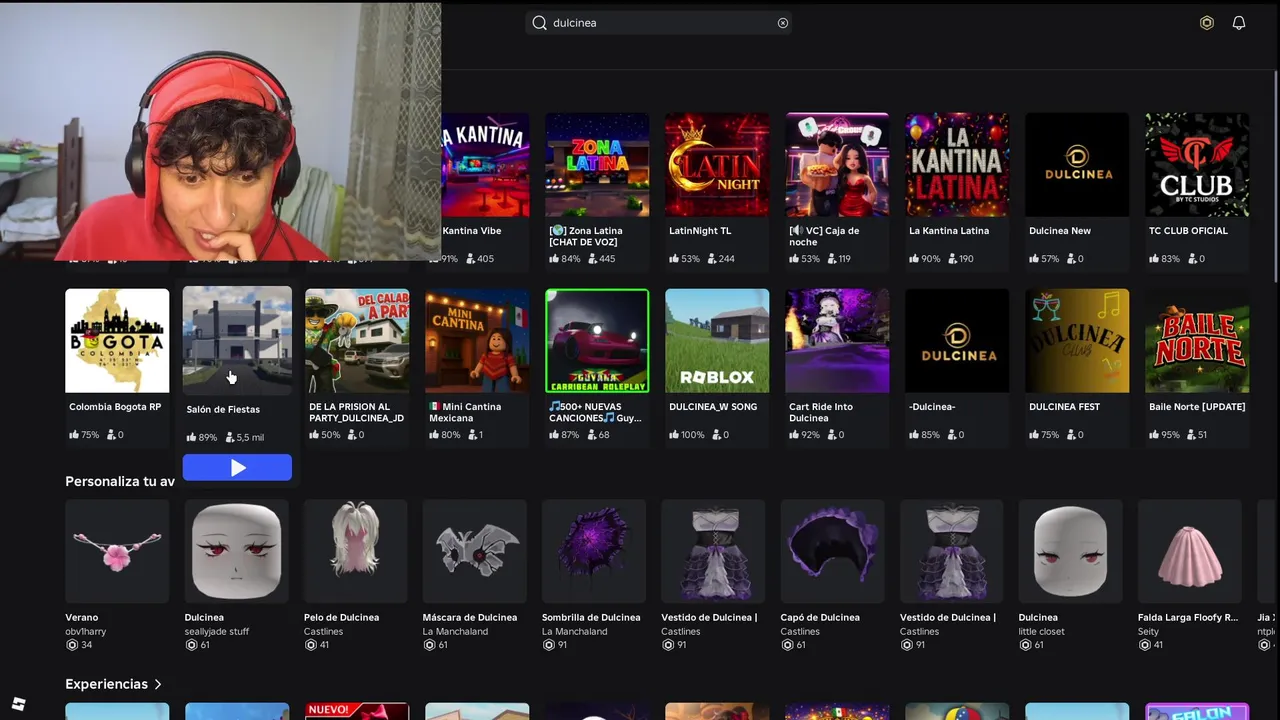Open the Caja de noche game thumbnail
Viewport: 1280px width, 720px height.
(x=837, y=165)
